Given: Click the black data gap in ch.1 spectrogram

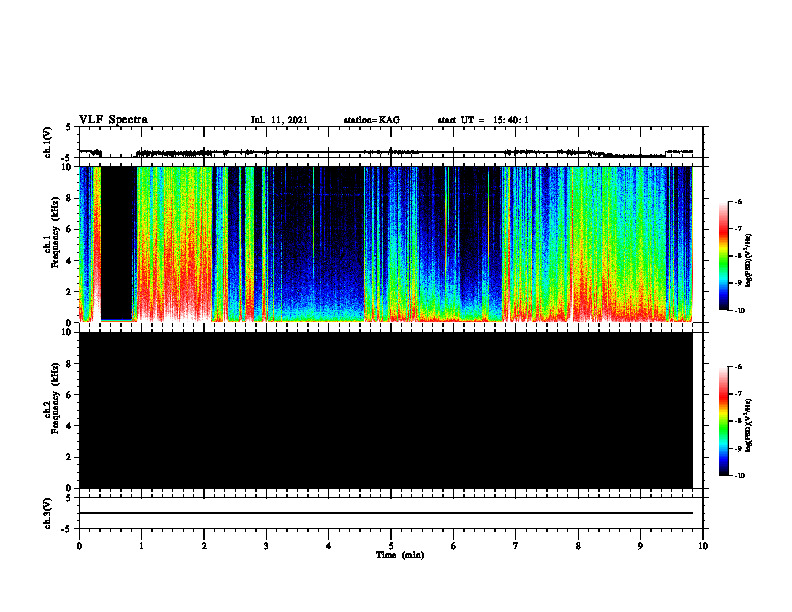Looking at the screenshot, I should 117,242.
